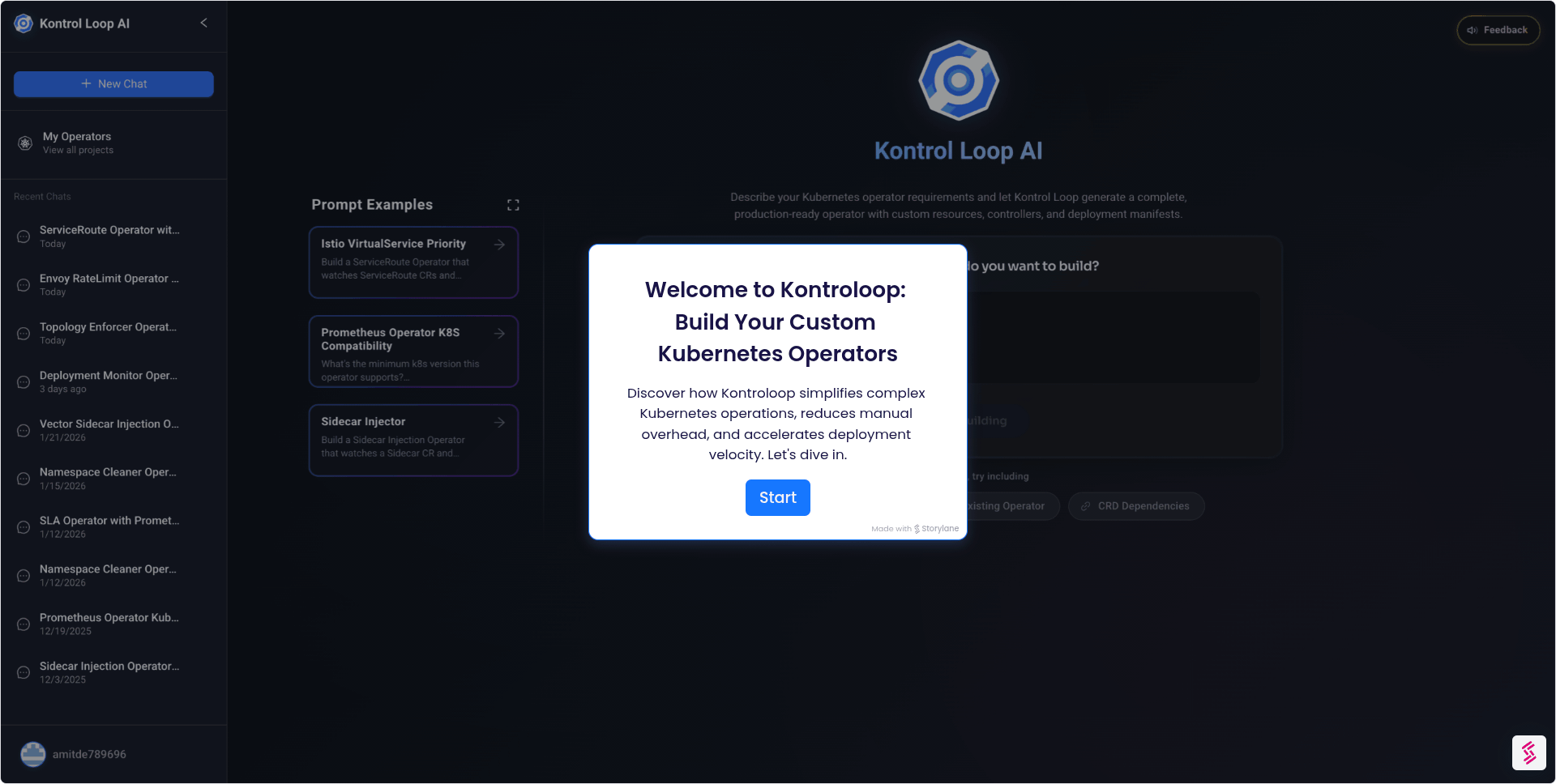Open Istio VirtualService Priority prompt card
Viewport: 1556px width, 784px height.
(413, 262)
